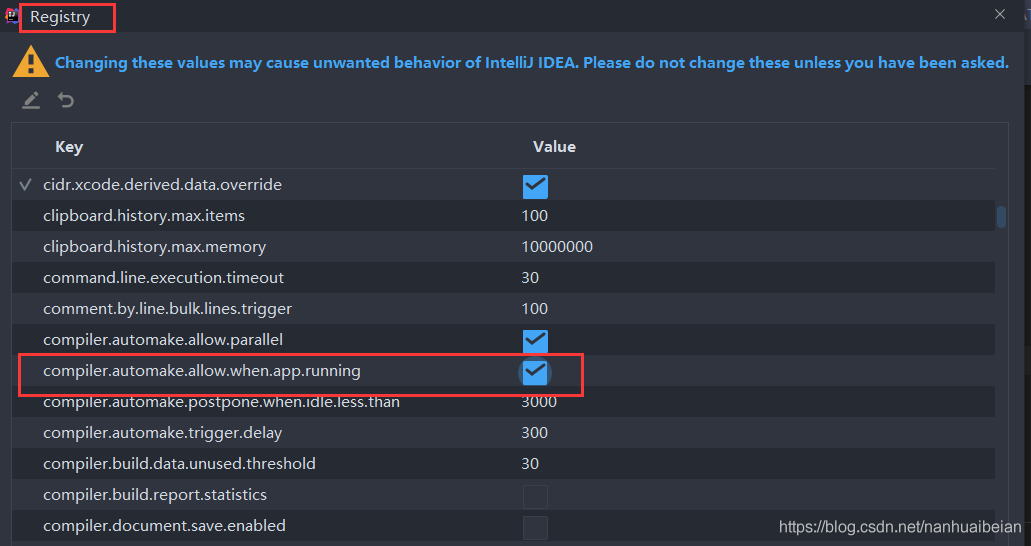Click the Revert to default arrow icon

click(66, 100)
